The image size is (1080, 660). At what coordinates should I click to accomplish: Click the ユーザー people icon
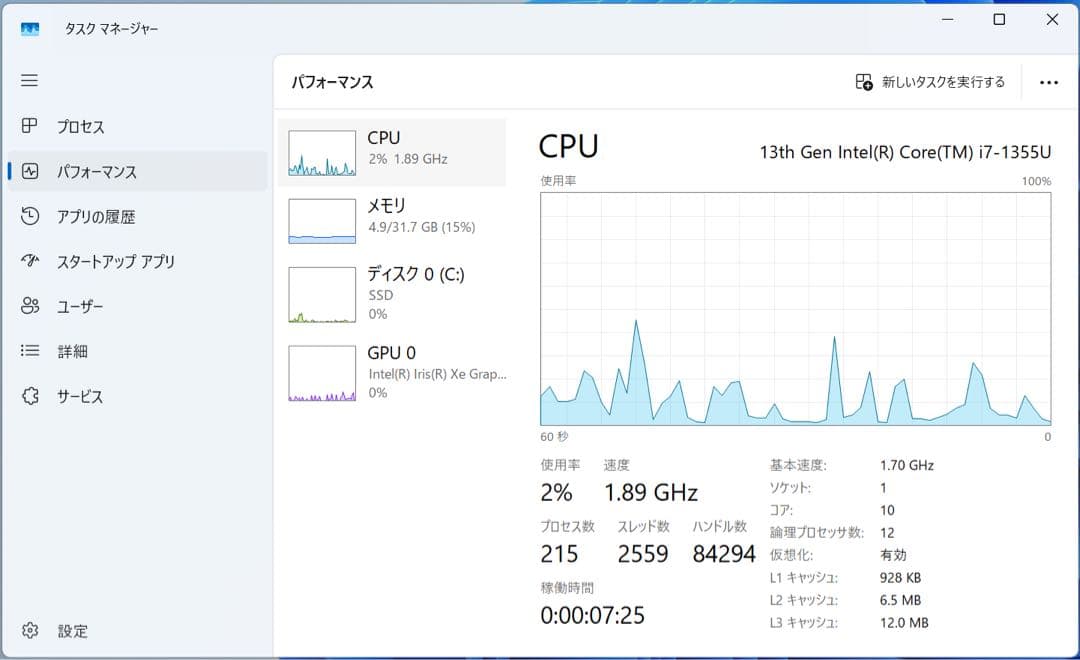(30, 306)
